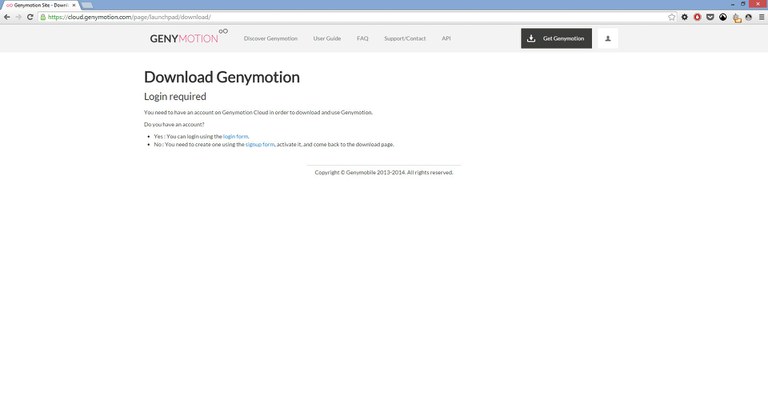The height and width of the screenshot is (416, 768).
Task: Open the Chrome hamburger menu
Action: click(761, 17)
